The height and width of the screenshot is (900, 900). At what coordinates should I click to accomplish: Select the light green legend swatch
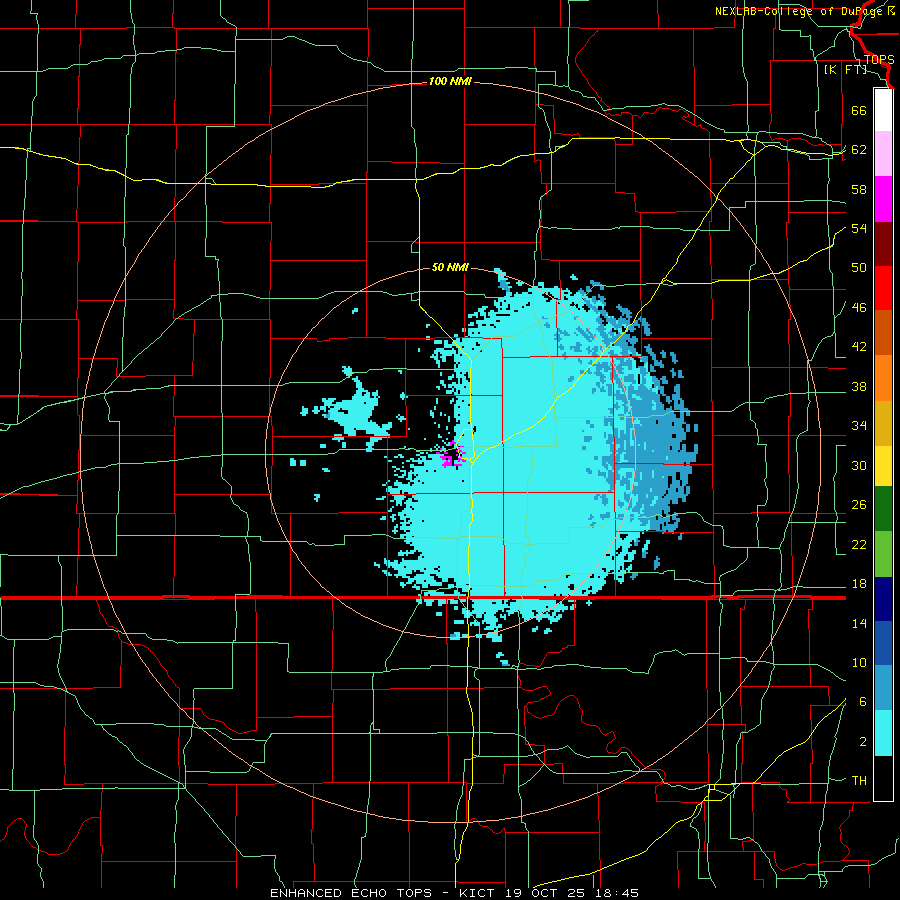(883, 554)
